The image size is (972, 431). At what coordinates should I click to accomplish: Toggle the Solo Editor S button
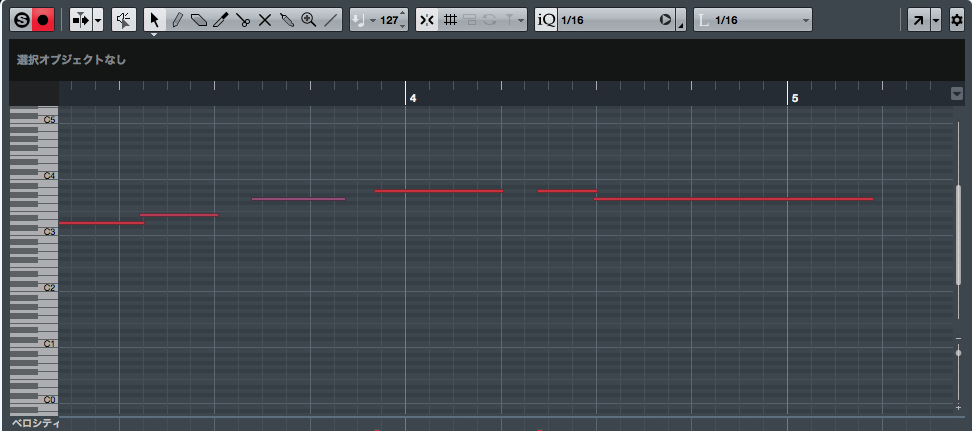pyautogui.click(x=22, y=20)
